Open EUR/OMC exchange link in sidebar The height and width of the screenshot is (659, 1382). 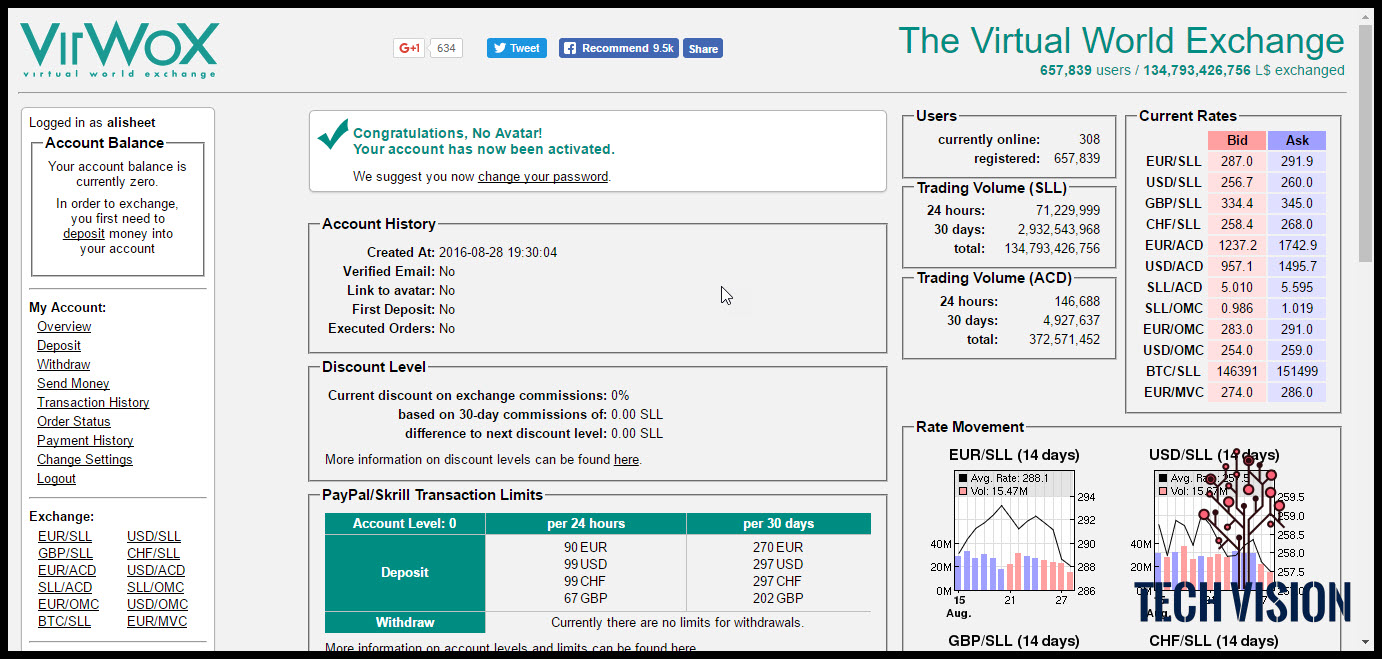[x=69, y=605]
